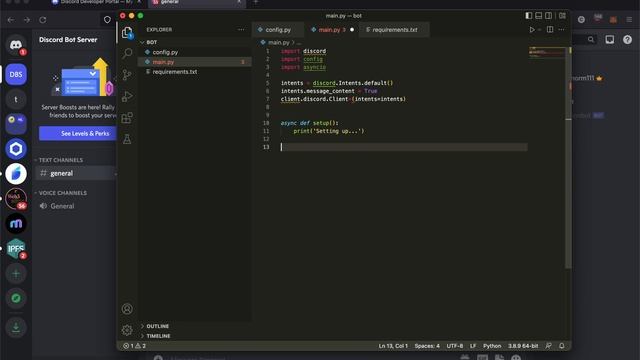Open Customize Layout icon
The image size is (640, 360).
coord(562,16)
